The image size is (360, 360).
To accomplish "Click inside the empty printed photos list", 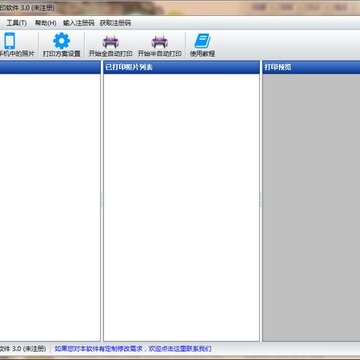I will tap(181, 207).
